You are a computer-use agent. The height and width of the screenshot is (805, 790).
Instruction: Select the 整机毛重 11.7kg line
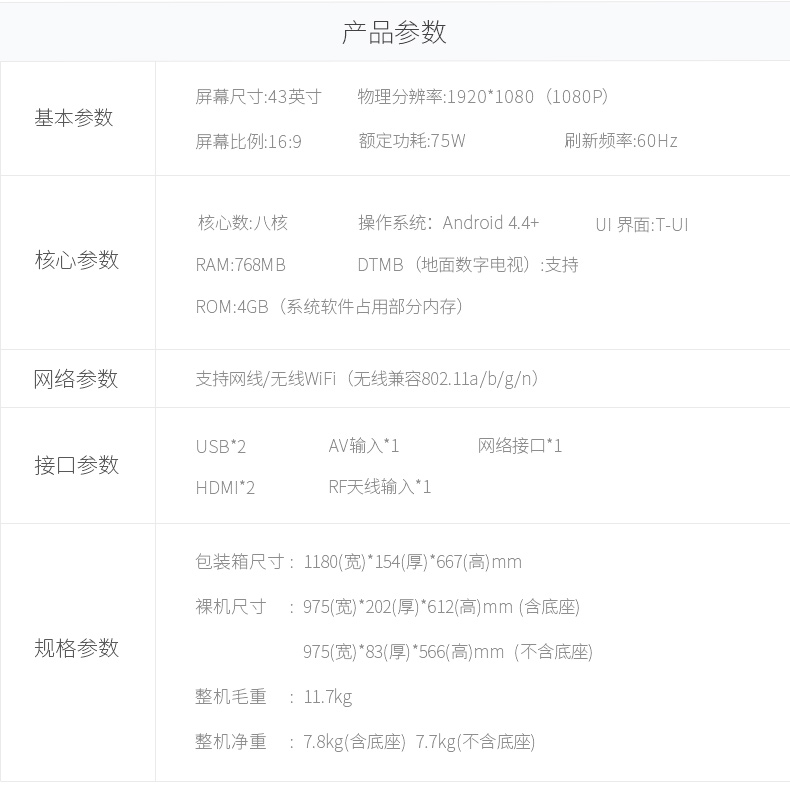[x=273, y=697]
